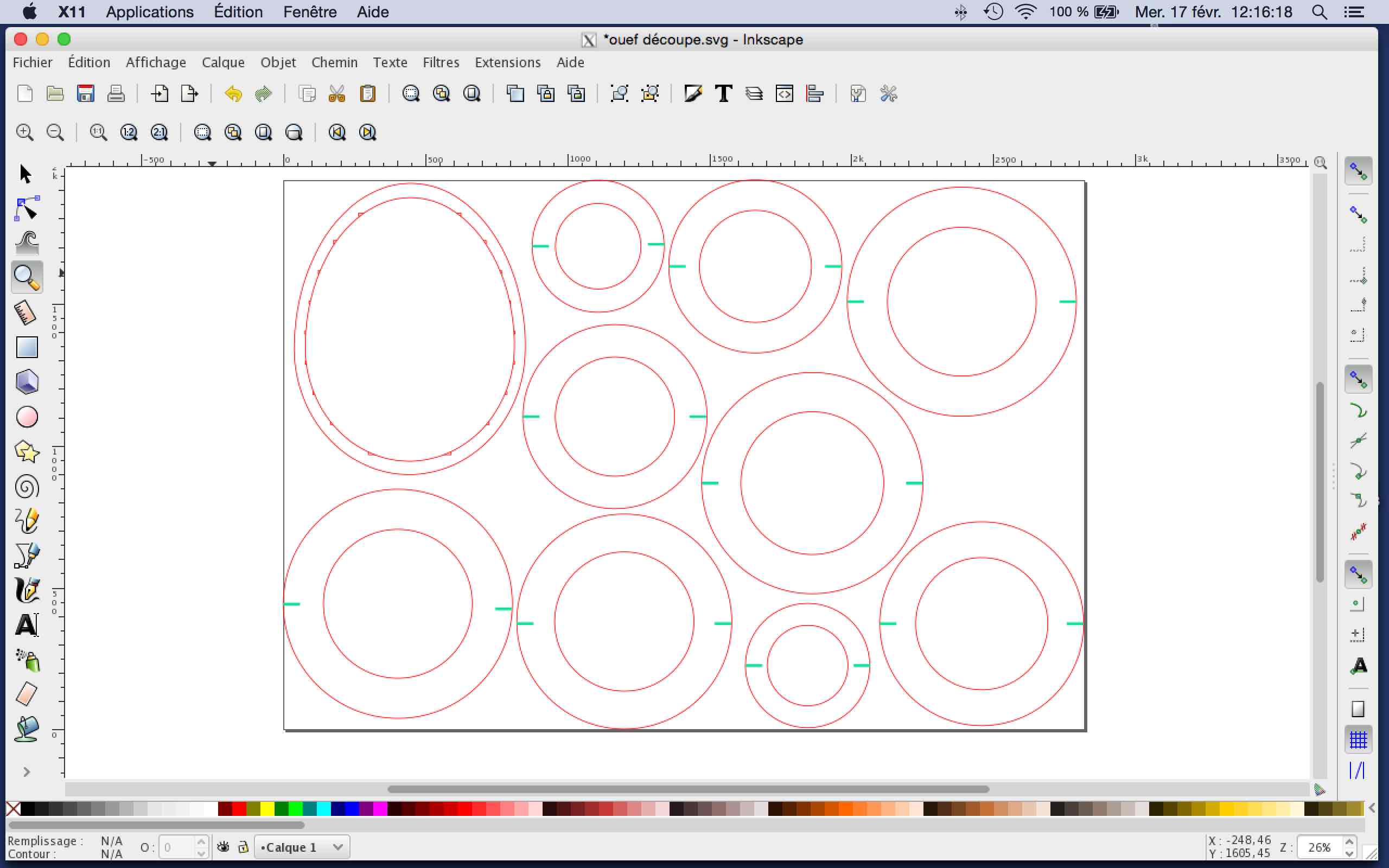Open the Calque 1 layer dropdown
1389x868 pixels.
pos(302,847)
